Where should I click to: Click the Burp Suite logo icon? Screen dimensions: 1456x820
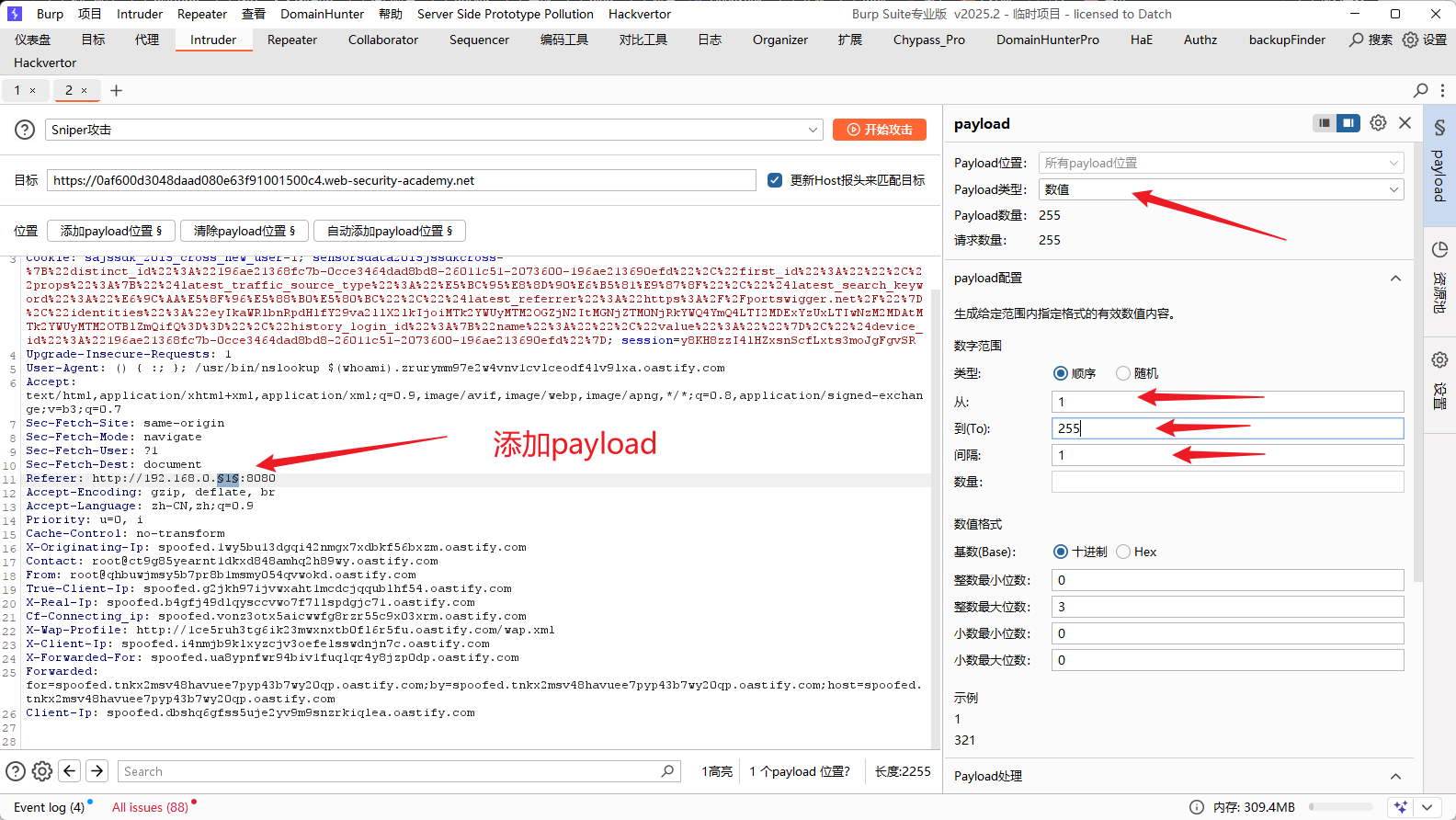point(14,14)
